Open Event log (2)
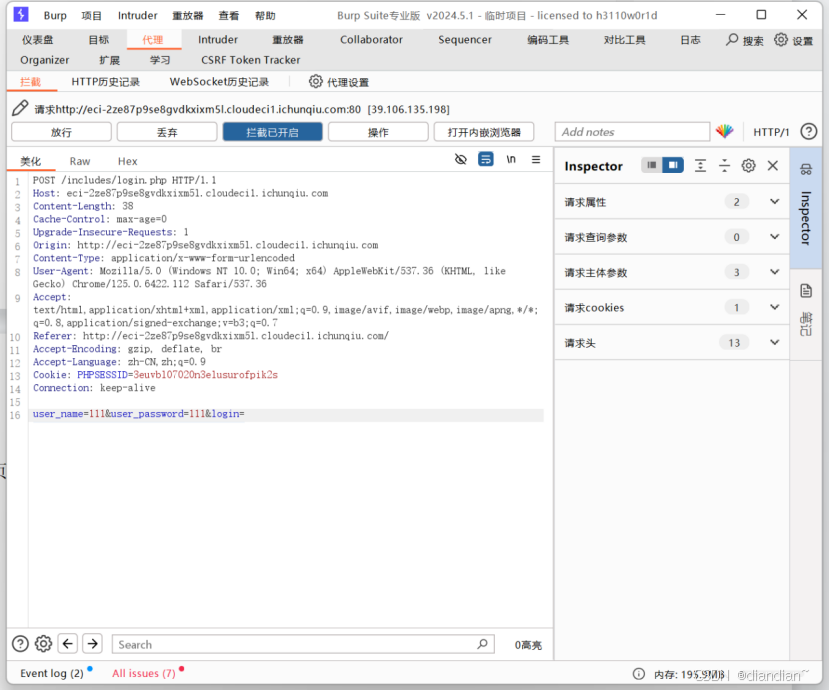830x691 pixels. pos(52,673)
